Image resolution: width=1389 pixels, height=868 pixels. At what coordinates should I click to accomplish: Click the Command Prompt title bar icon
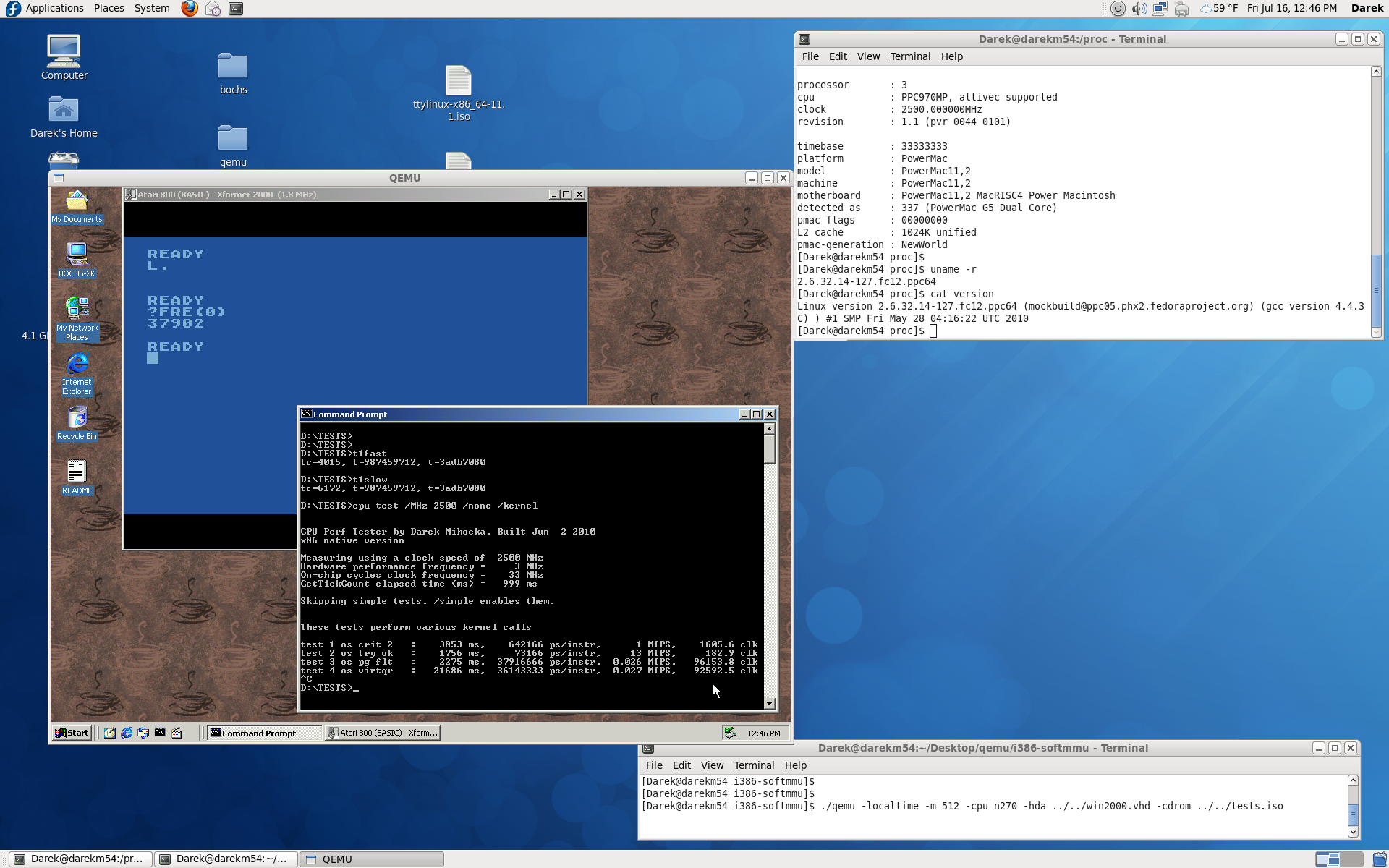coord(307,414)
